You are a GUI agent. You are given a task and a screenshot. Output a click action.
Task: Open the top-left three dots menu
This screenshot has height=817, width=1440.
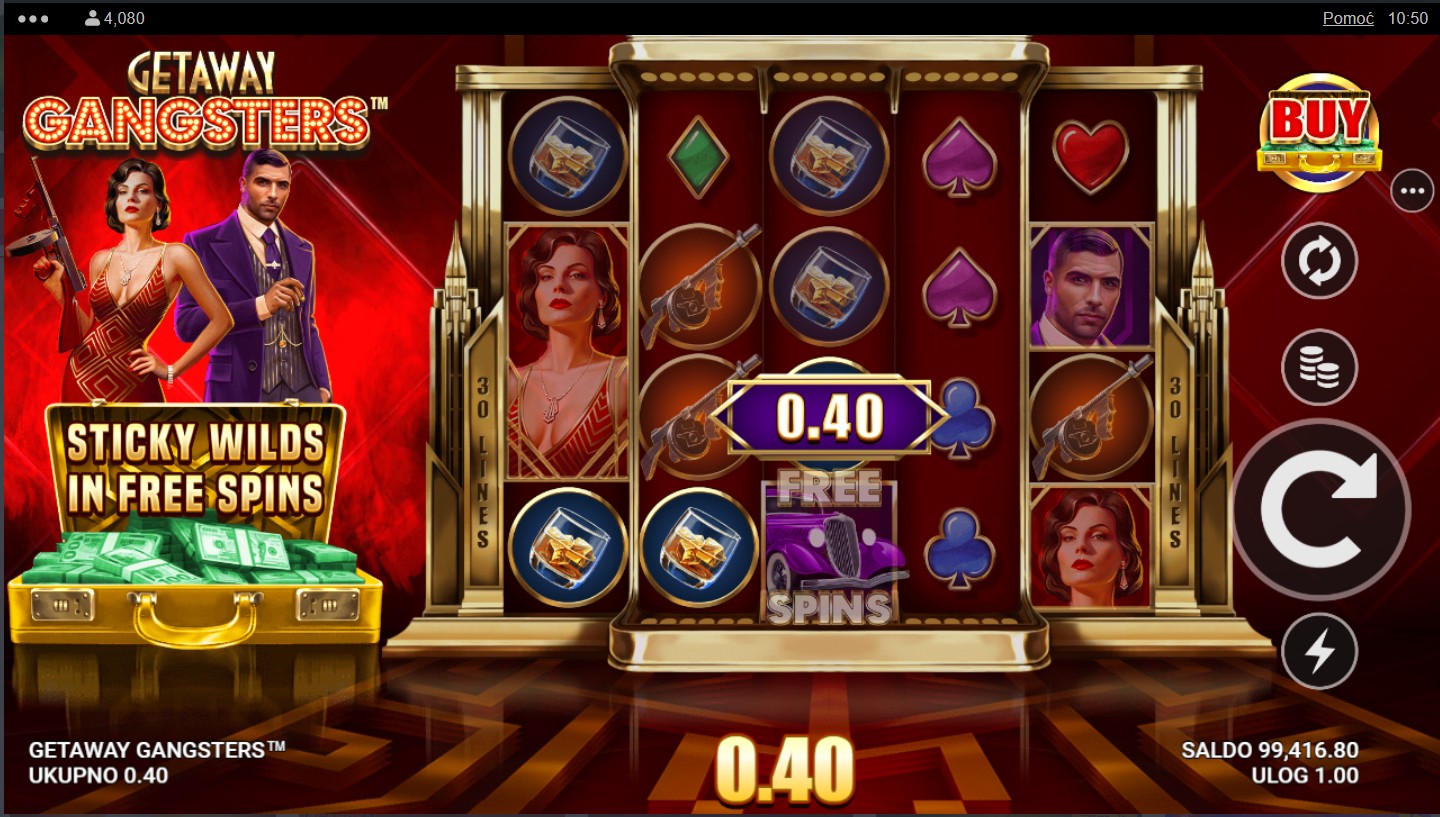click(33, 18)
